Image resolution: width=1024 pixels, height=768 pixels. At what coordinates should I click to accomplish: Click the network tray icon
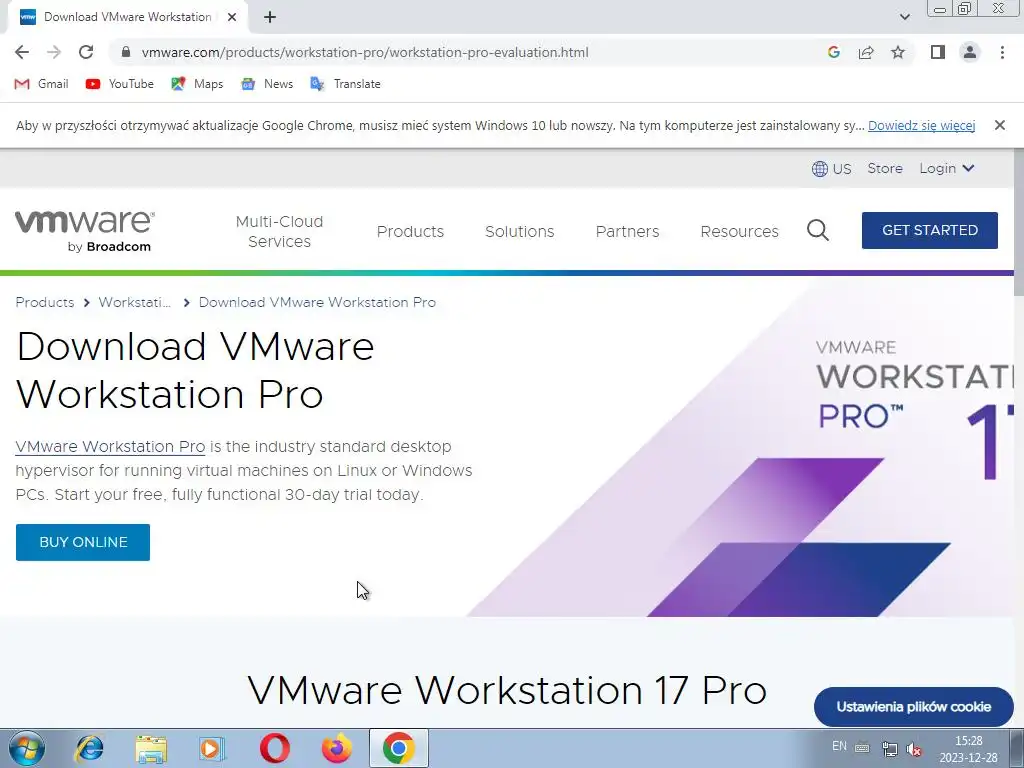[889, 748]
